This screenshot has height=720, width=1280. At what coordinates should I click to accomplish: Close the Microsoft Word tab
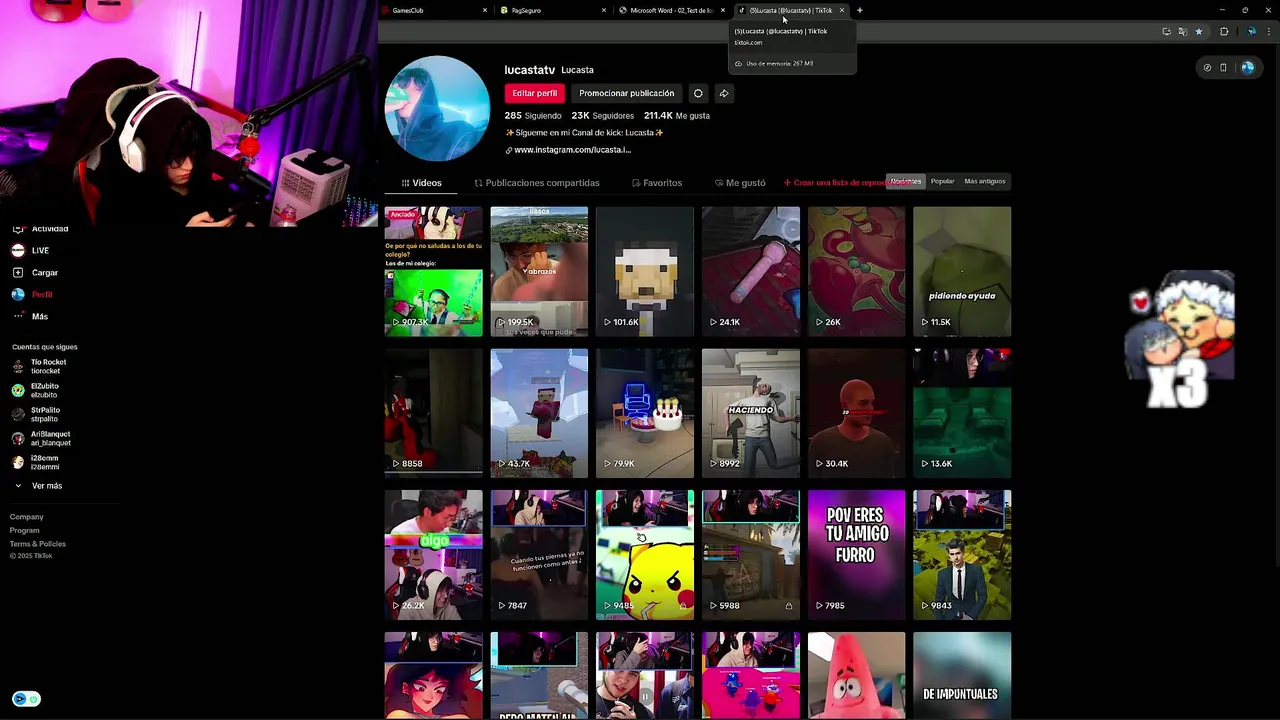point(723,10)
